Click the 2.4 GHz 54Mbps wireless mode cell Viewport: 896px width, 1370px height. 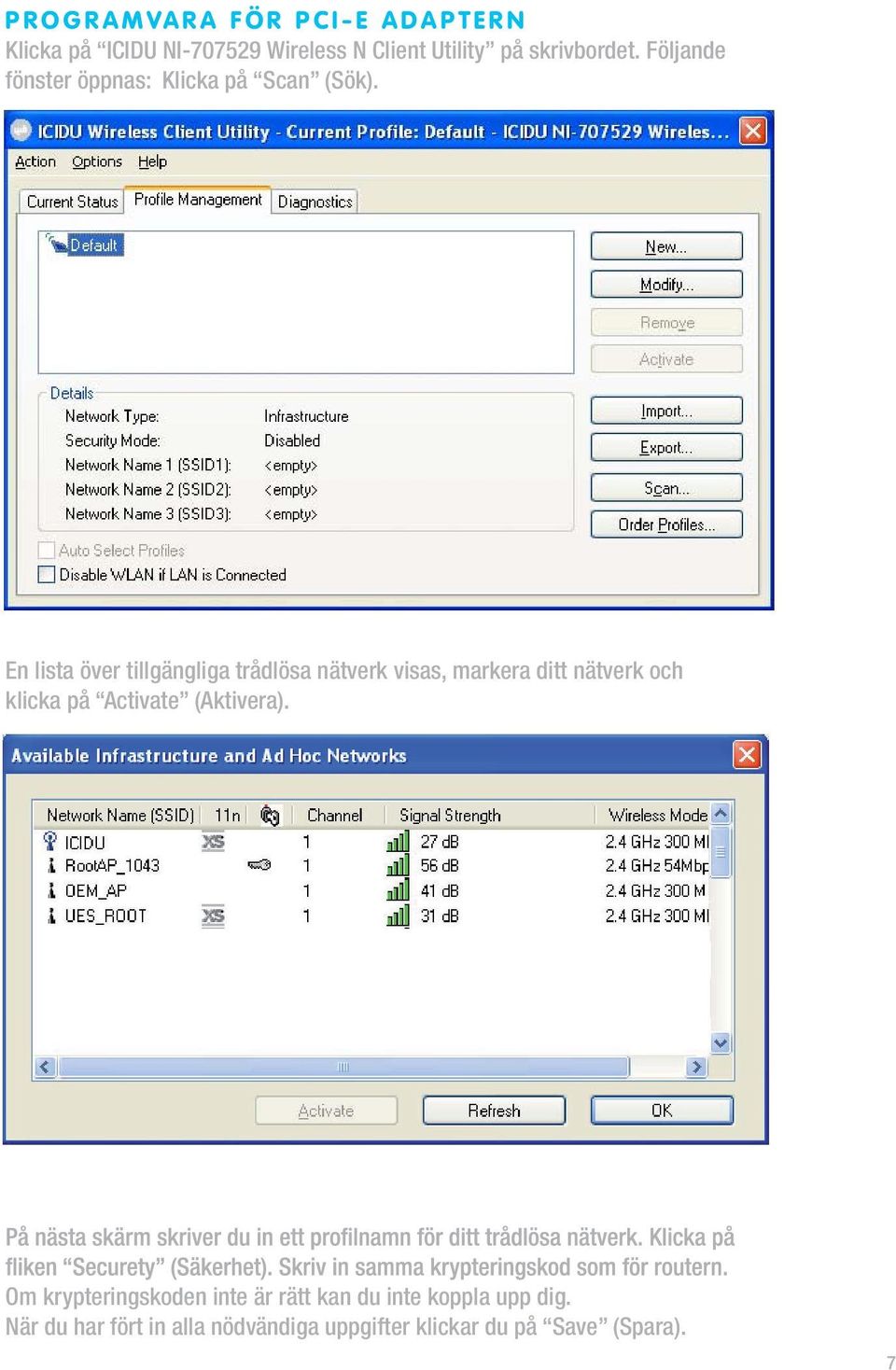click(656, 866)
